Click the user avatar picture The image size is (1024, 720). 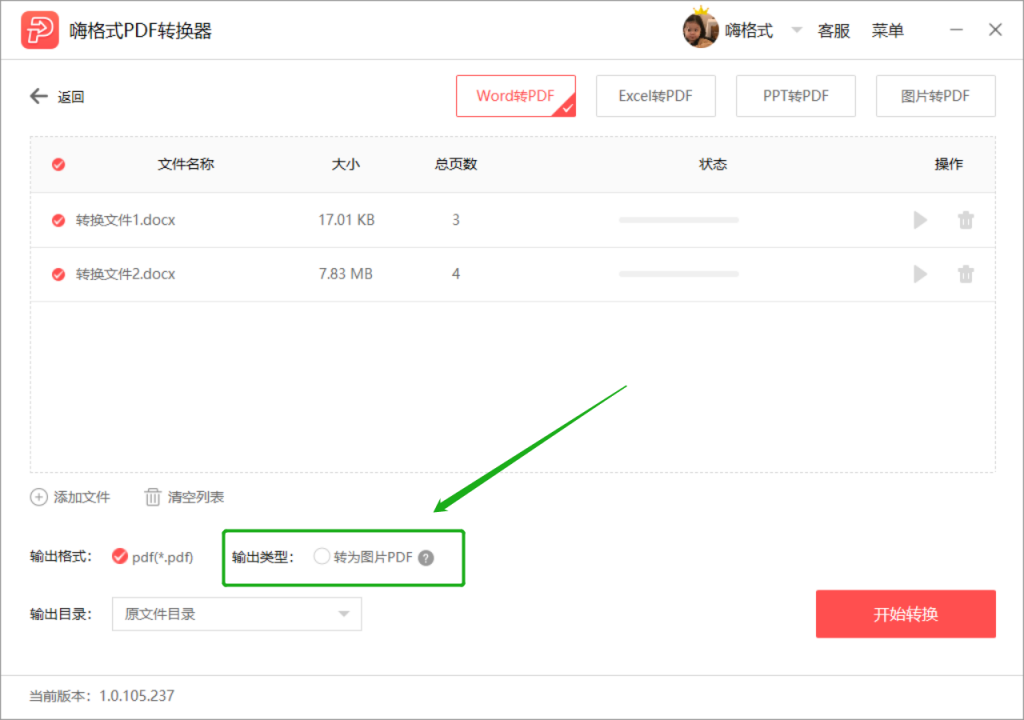[x=700, y=30]
